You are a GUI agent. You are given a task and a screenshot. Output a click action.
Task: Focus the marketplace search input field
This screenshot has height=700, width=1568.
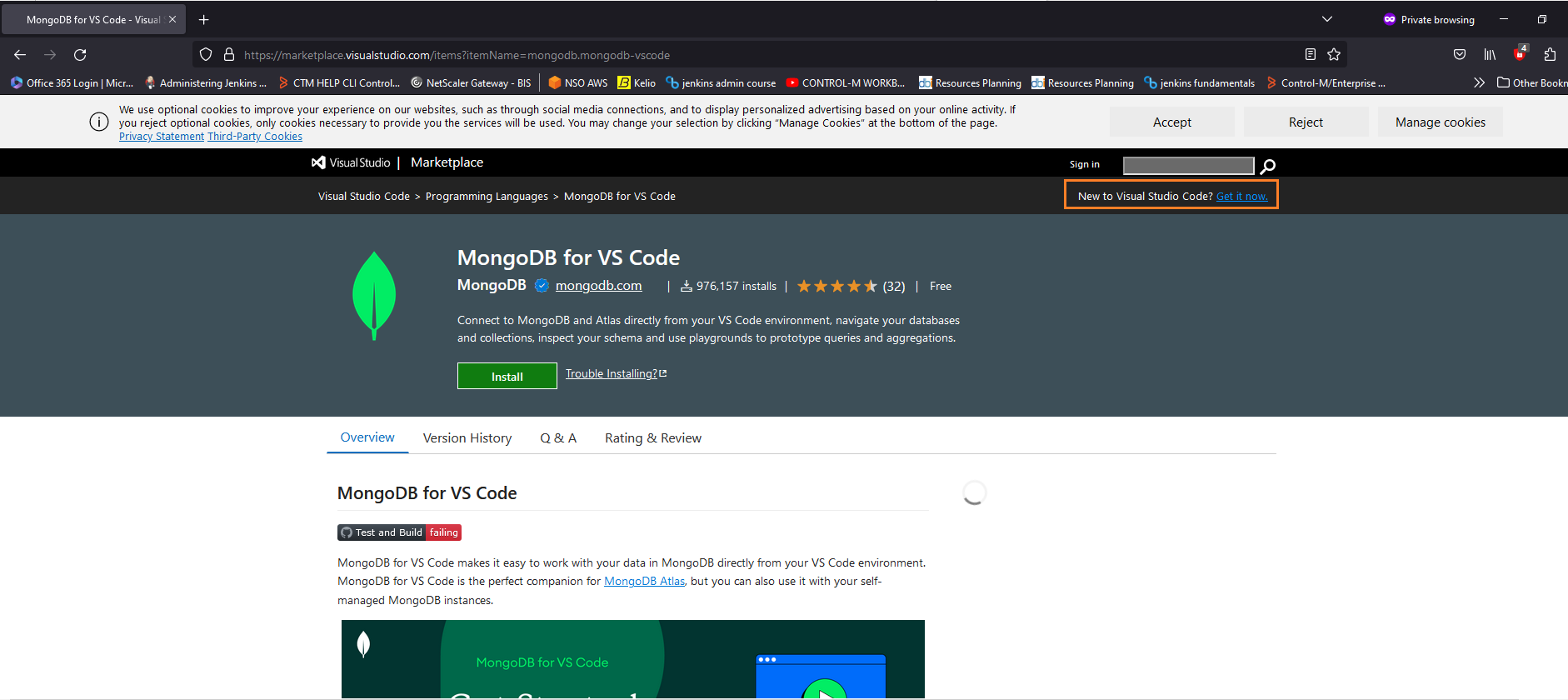point(1187,166)
